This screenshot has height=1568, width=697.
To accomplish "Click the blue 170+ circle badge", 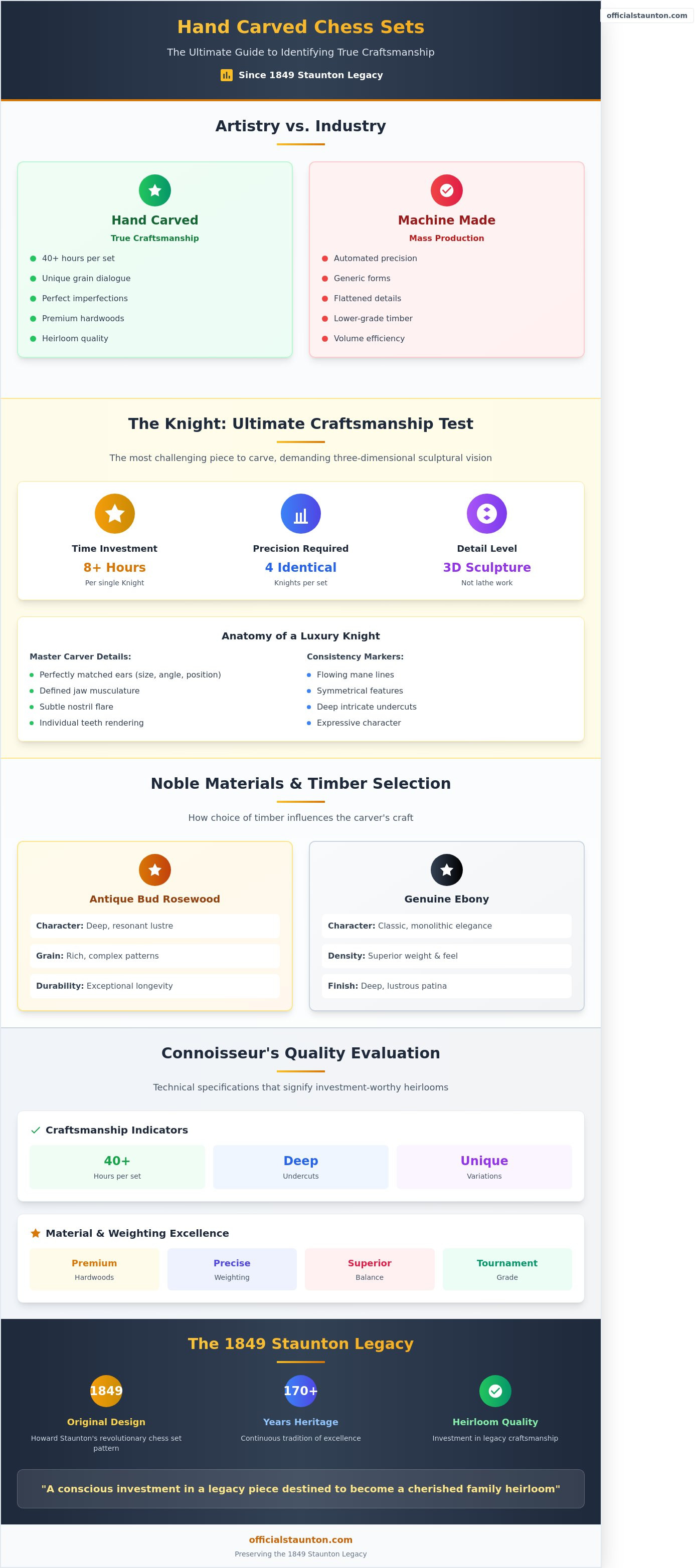I will [x=300, y=1391].
